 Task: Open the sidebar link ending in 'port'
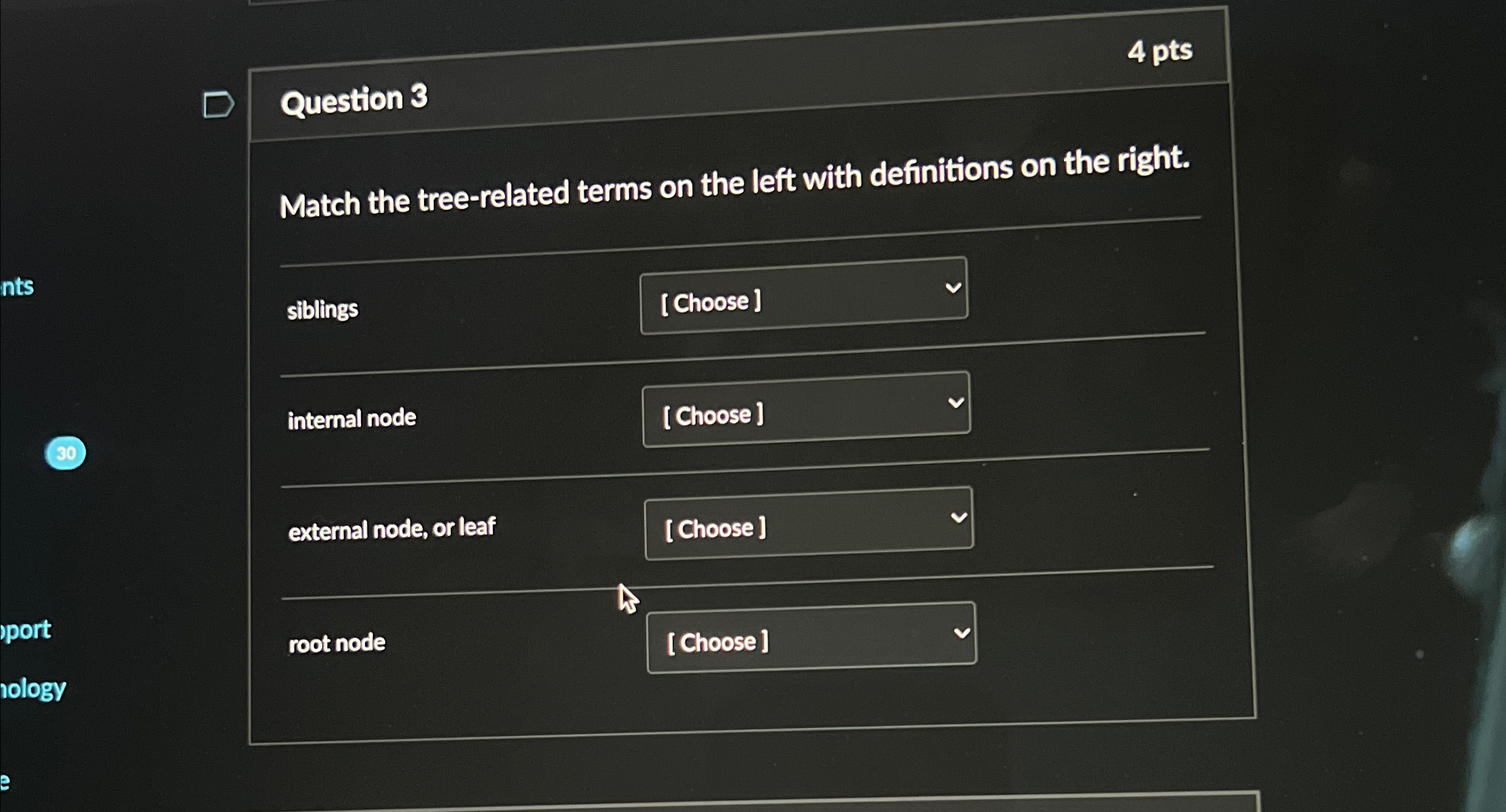[x=26, y=631]
